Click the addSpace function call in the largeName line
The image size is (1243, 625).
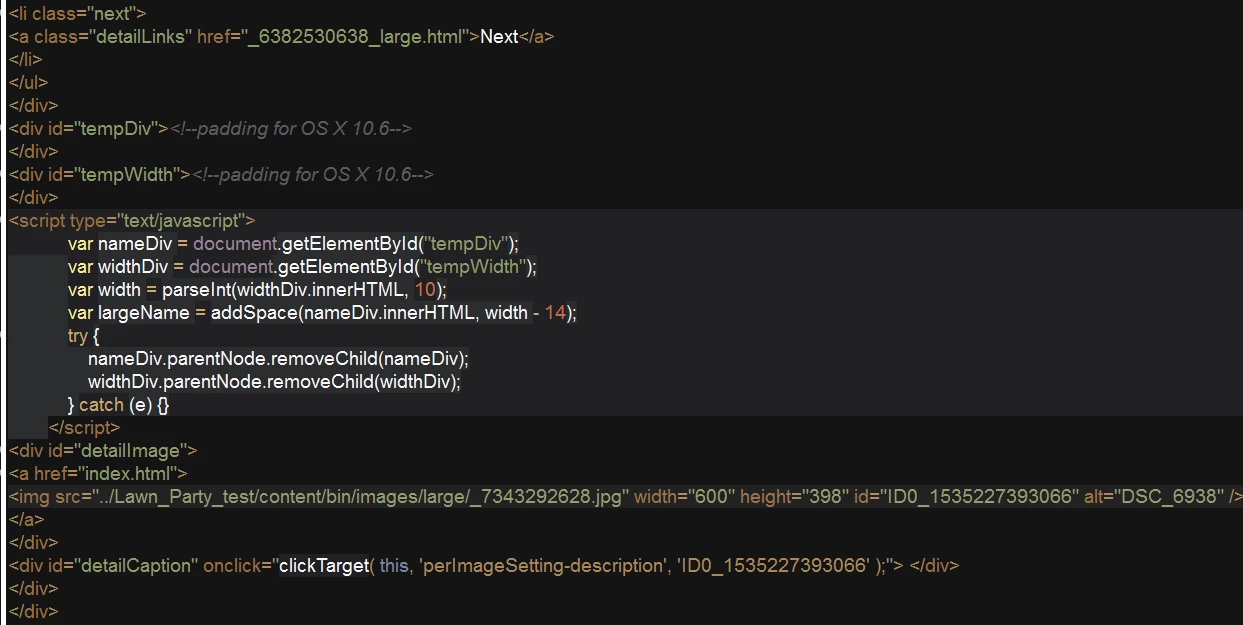click(x=391, y=313)
